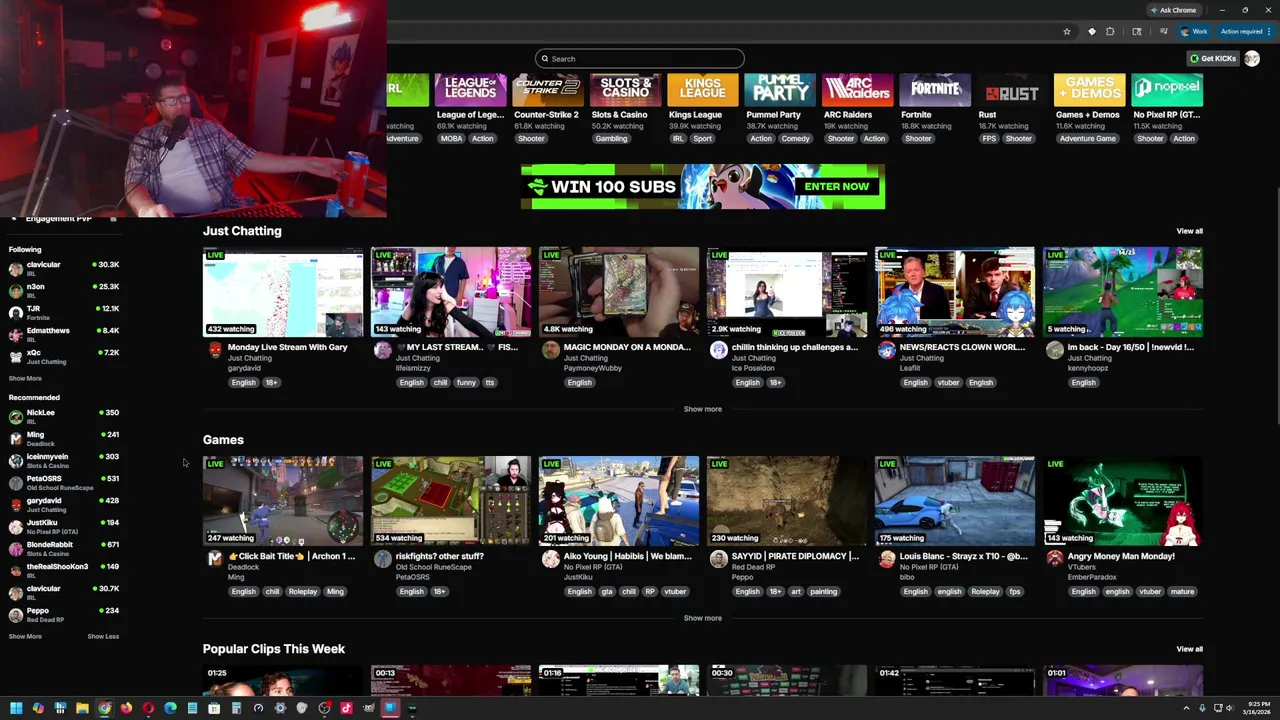Open the Kings League category
Viewport: 1280px width, 720px height.
click(702, 91)
